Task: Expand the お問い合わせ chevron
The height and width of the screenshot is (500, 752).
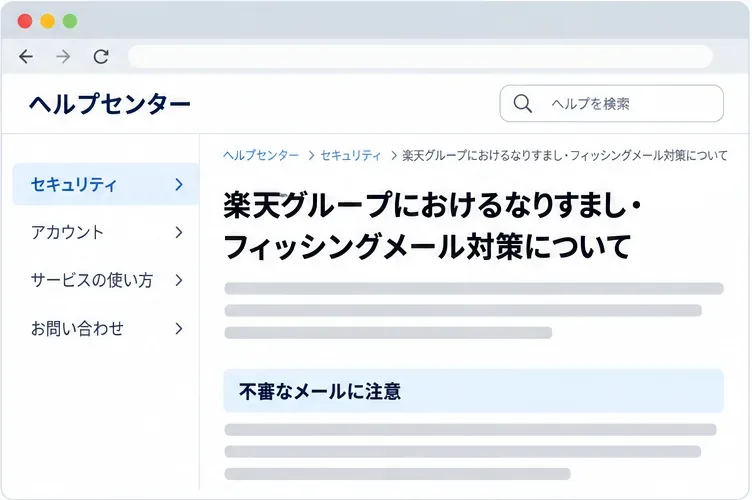Action: [x=179, y=328]
